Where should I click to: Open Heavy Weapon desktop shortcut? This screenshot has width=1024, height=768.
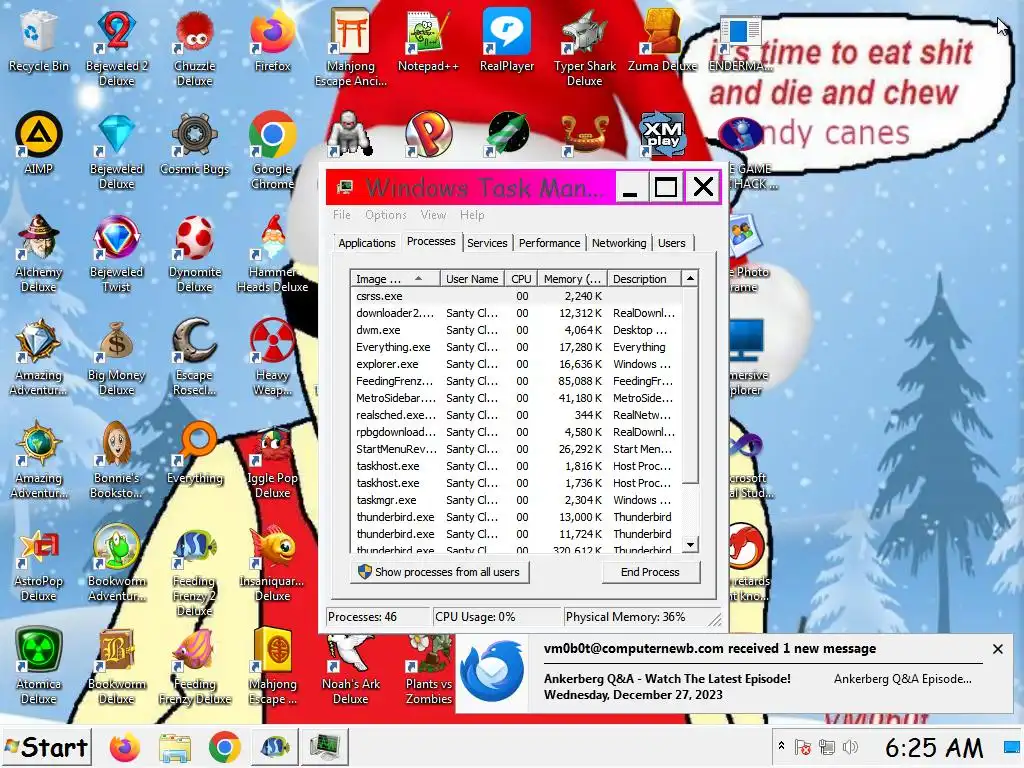272,358
